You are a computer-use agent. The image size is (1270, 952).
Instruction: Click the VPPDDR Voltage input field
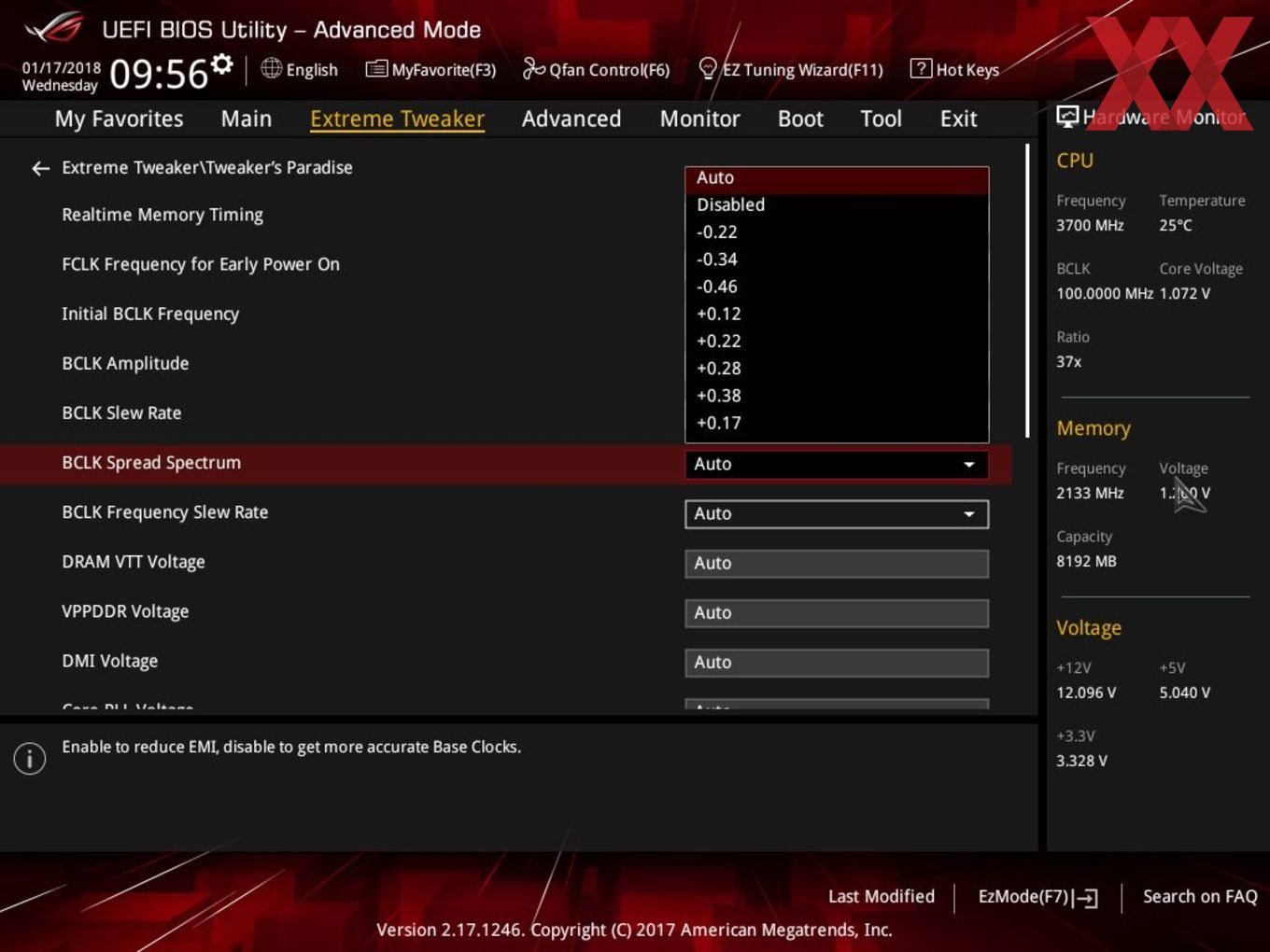[x=837, y=613]
